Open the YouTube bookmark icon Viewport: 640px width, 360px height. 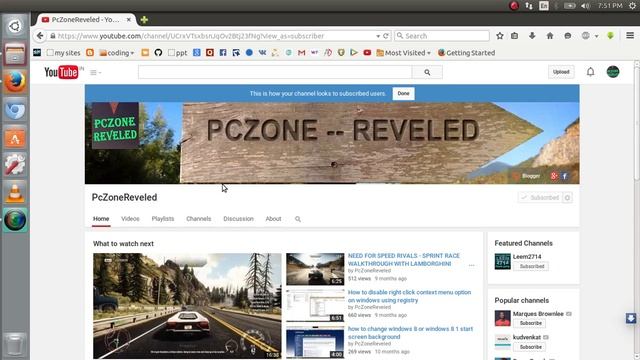click(367, 53)
